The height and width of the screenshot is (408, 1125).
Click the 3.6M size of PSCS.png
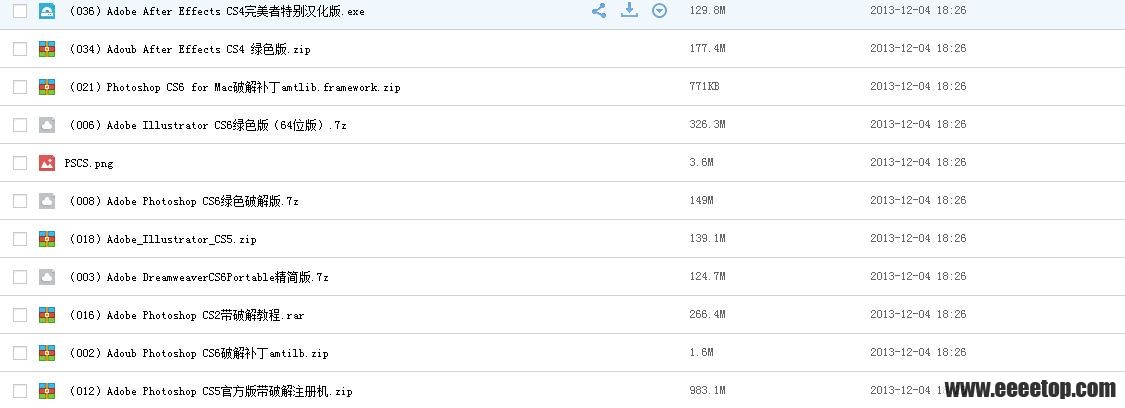(x=702, y=163)
